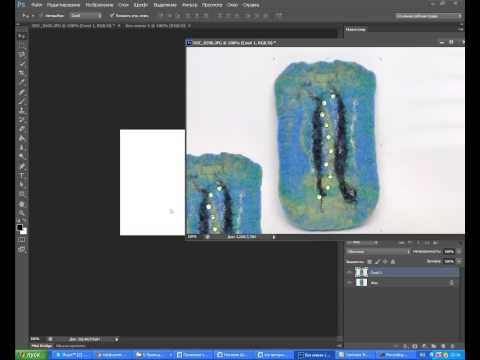Toggle the Auto-Select checkbox
This screenshot has width=480, height=360.
click(x=41, y=16)
